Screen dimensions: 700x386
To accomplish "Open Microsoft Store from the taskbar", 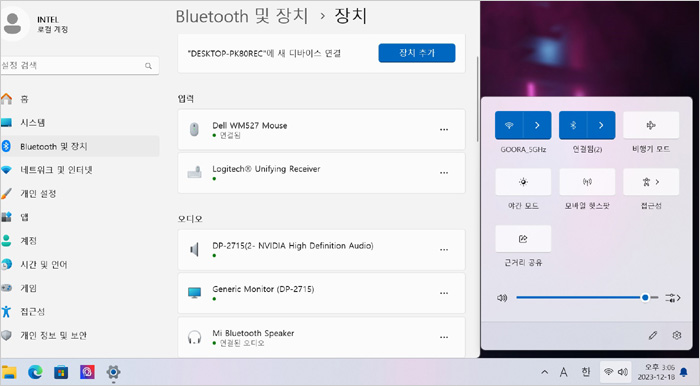I will [x=61, y=372].
